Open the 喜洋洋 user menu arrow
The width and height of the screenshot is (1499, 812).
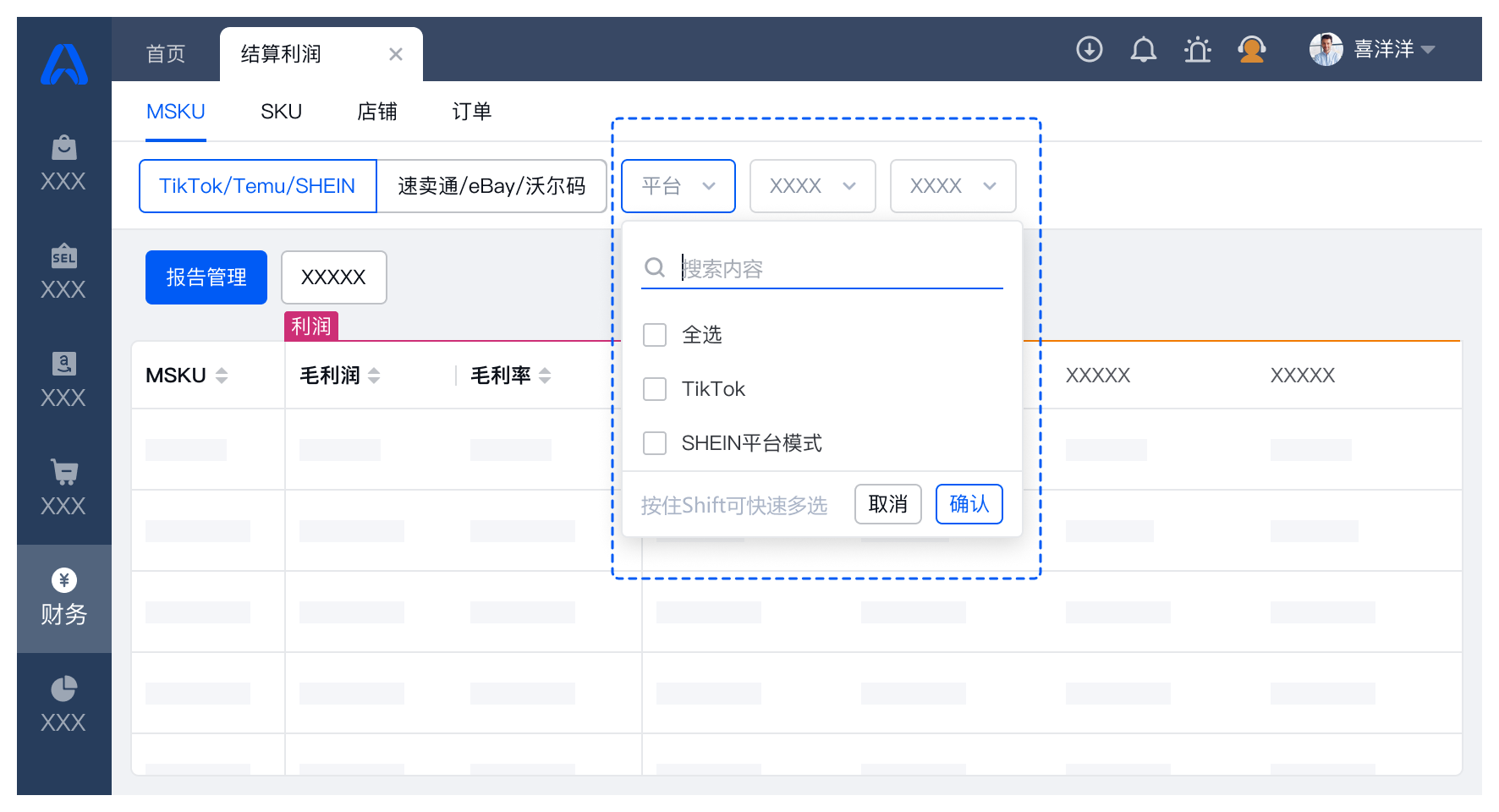coord(1428,50)
